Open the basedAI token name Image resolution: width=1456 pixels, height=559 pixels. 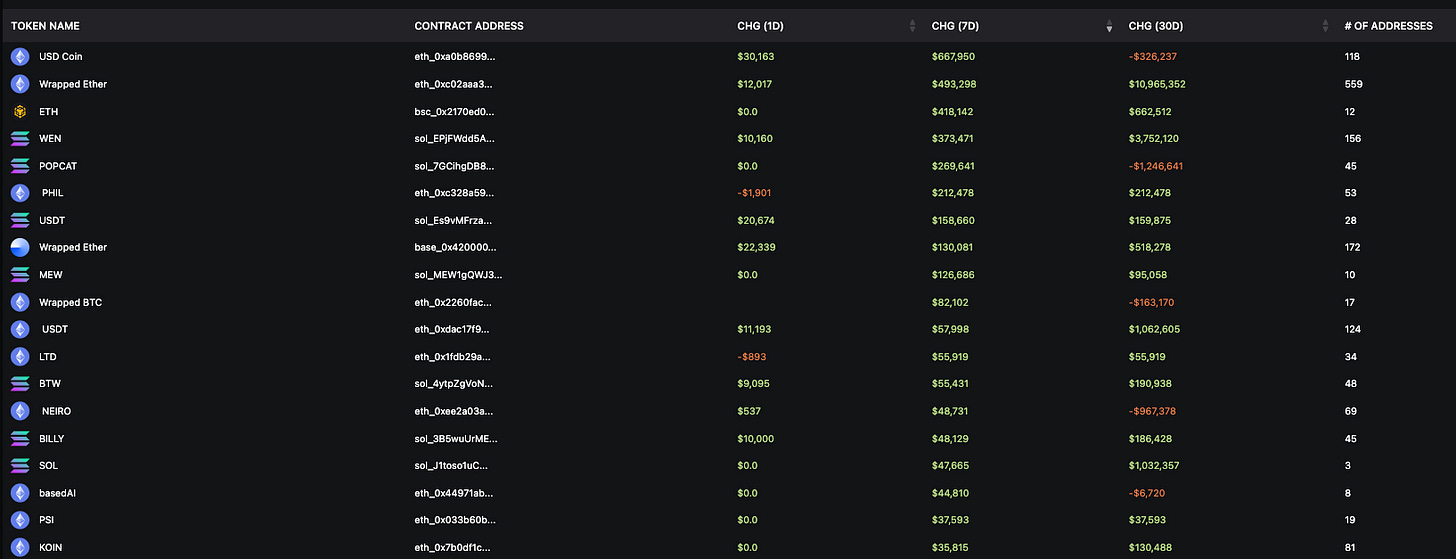pos(59,493)
